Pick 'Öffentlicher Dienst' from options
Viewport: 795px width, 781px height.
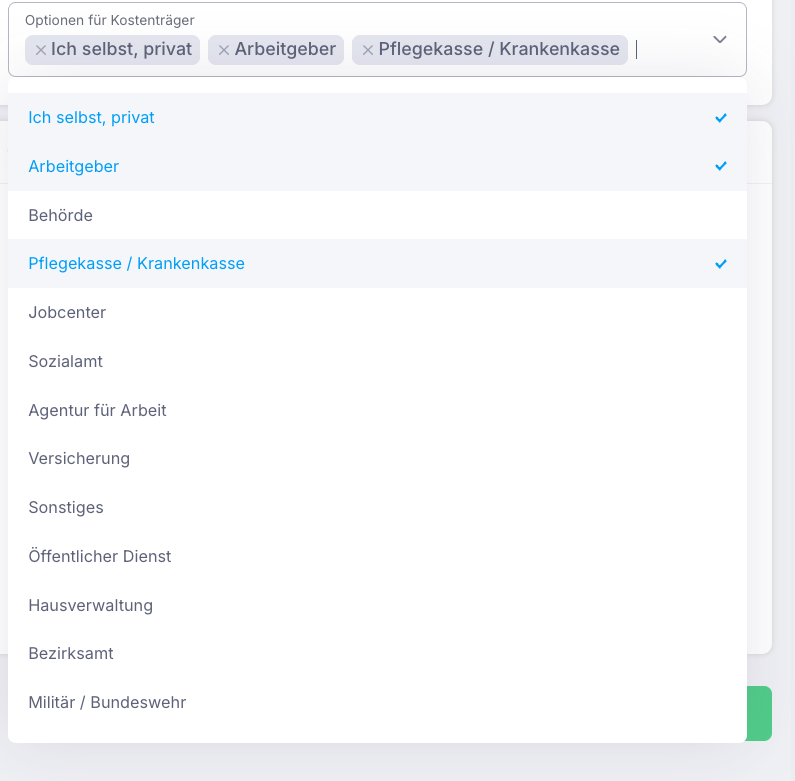tap(377, 556)
